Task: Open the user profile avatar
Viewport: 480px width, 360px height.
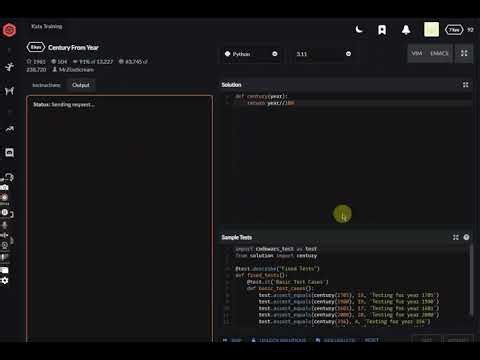Action: (x=431, y=30)
